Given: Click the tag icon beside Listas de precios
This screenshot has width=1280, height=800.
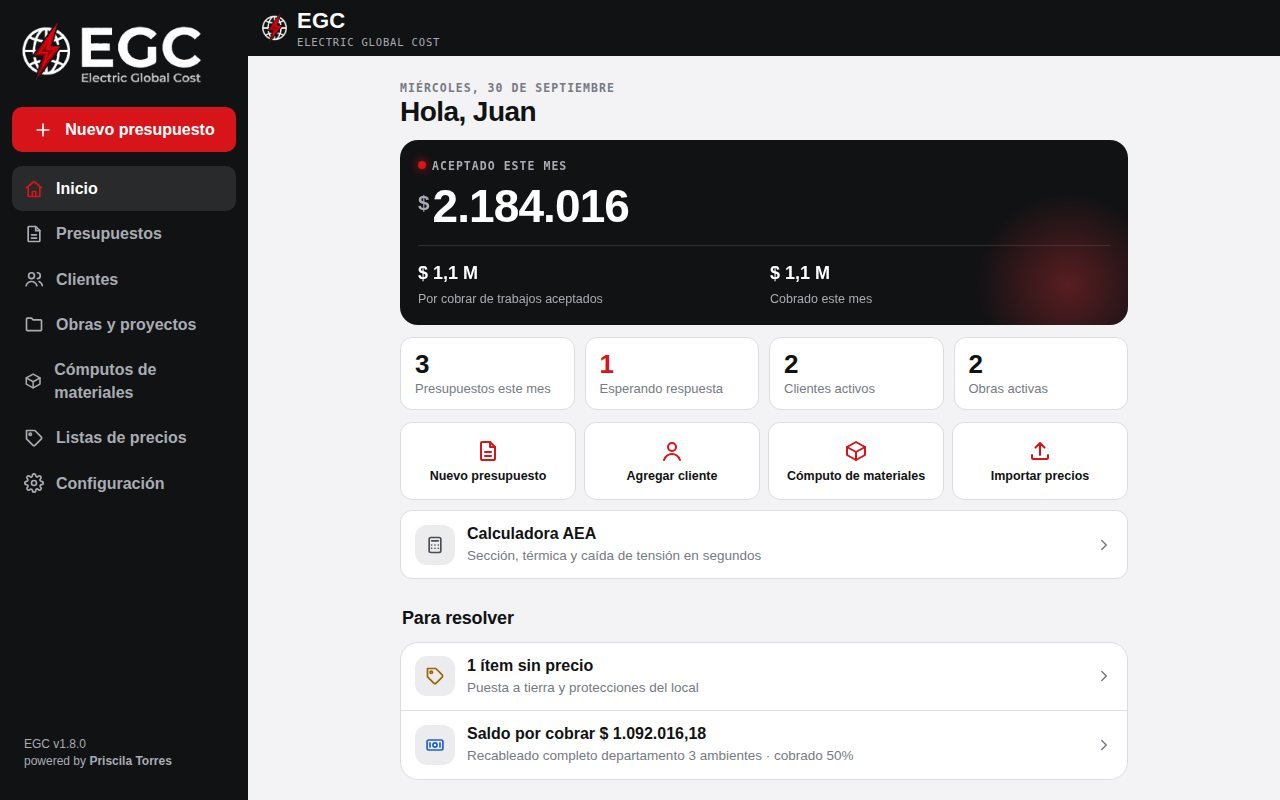Looking at the screenshot, I should point(34,438).
